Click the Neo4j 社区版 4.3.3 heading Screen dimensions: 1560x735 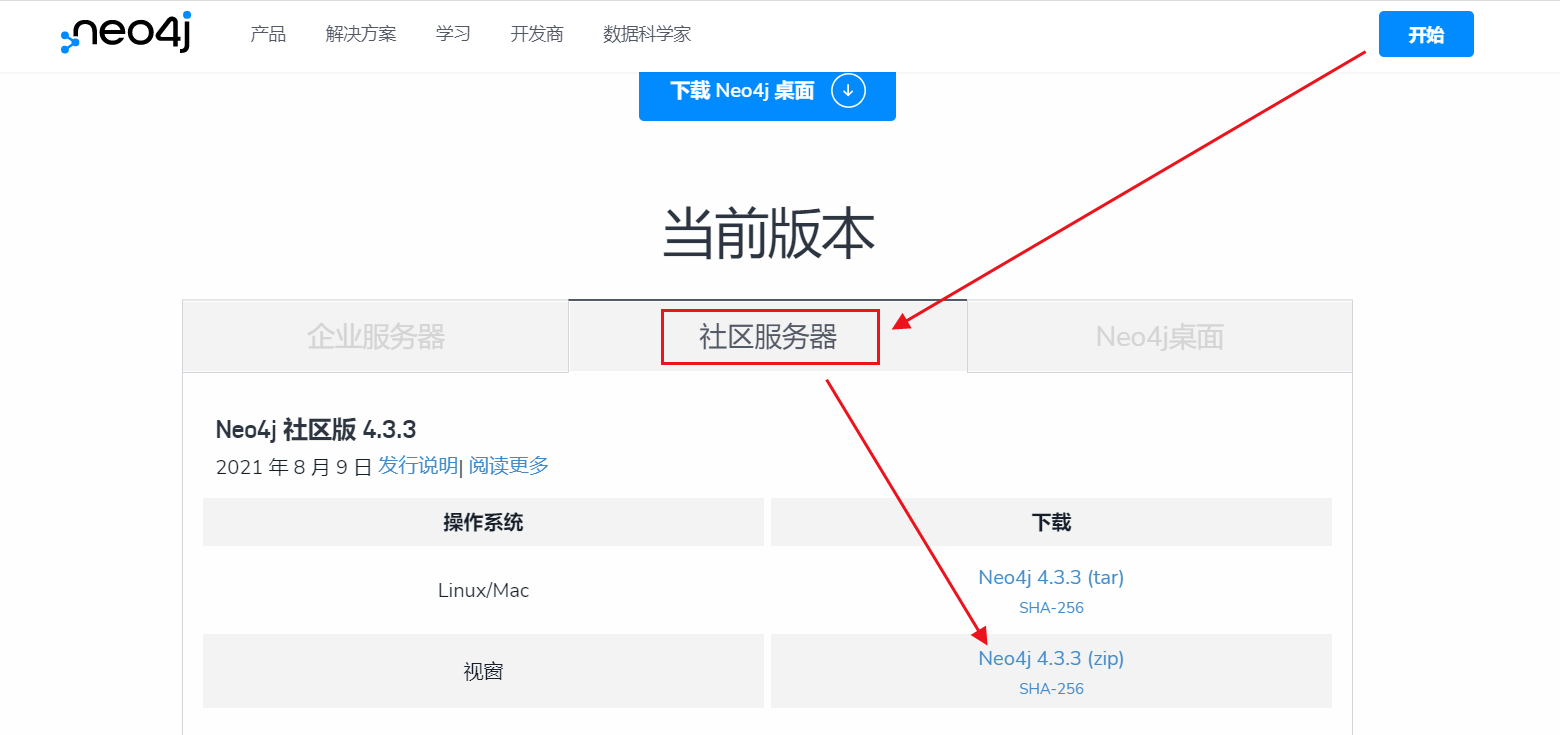coord(316,430)
